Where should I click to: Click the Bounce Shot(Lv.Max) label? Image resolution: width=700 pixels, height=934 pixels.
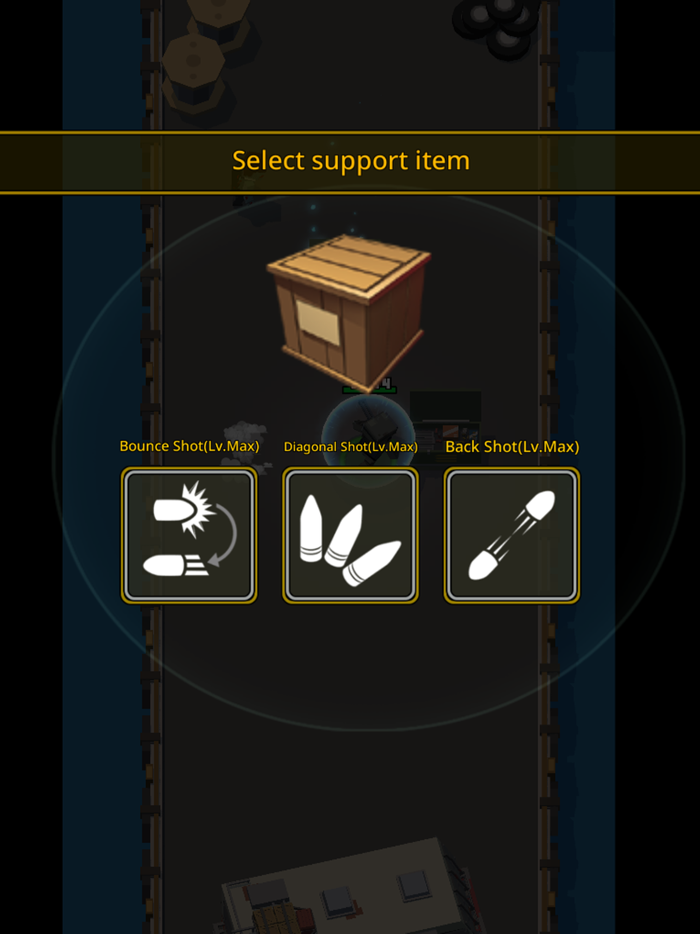(x=189, y=446)
